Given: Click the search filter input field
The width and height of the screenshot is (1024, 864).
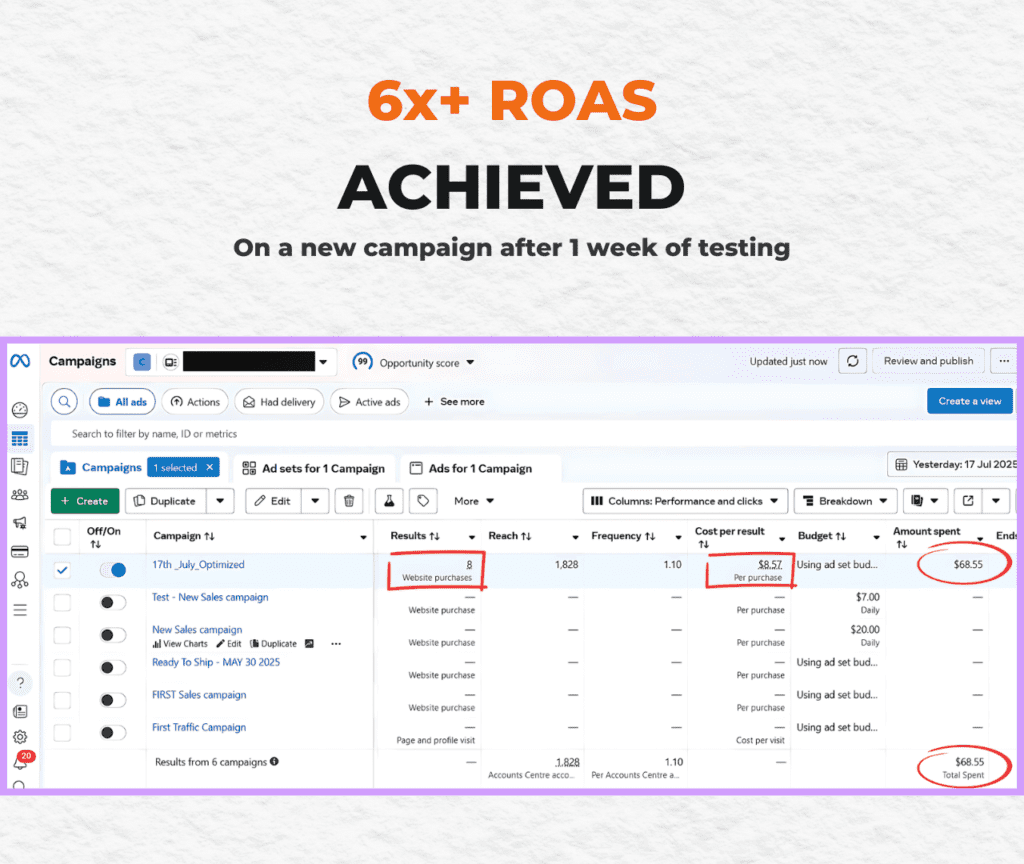Looking at the screenshot, I should point(400,434).
